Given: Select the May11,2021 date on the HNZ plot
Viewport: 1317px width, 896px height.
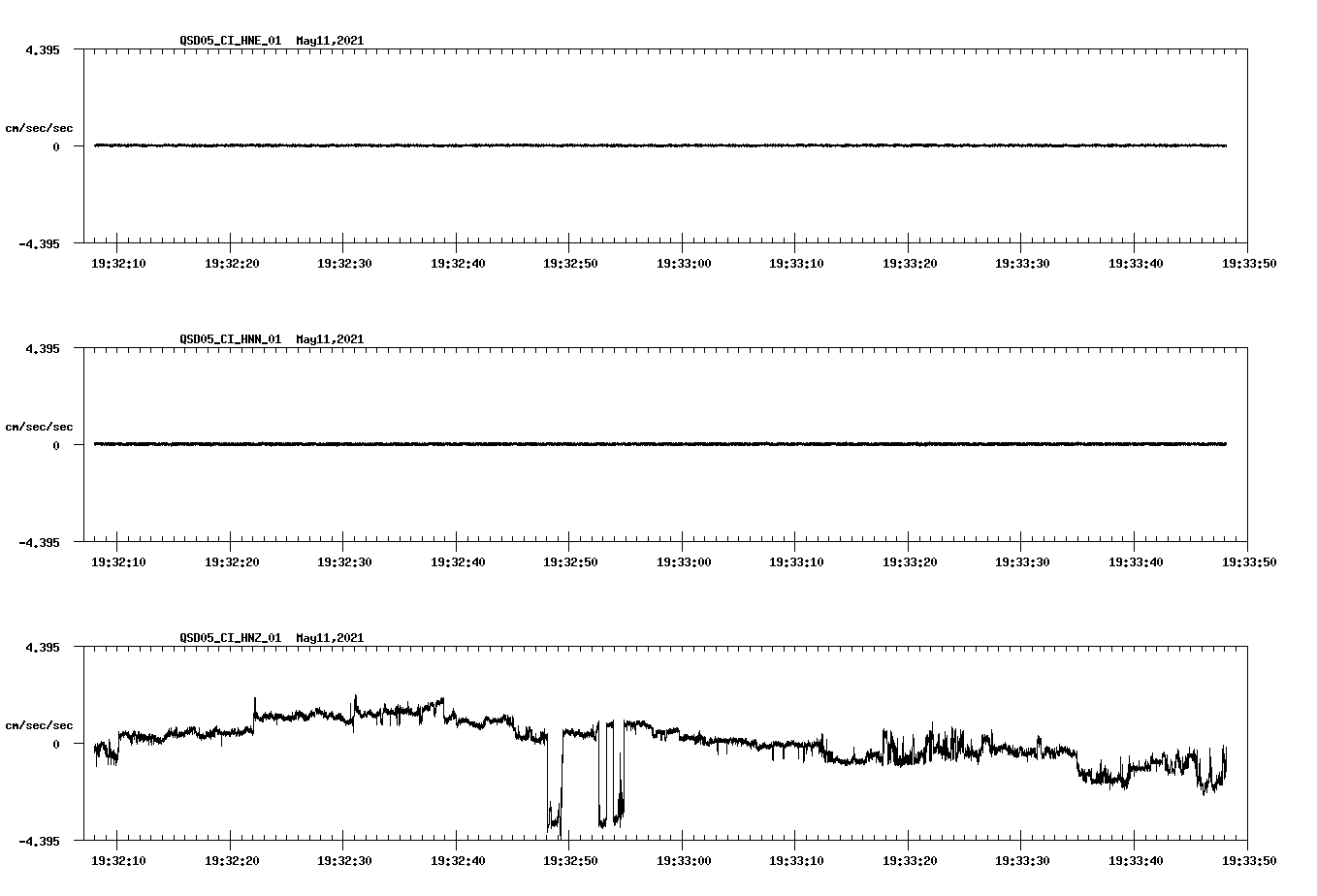Looking at the screenshot, I should (x=331, y=638).
